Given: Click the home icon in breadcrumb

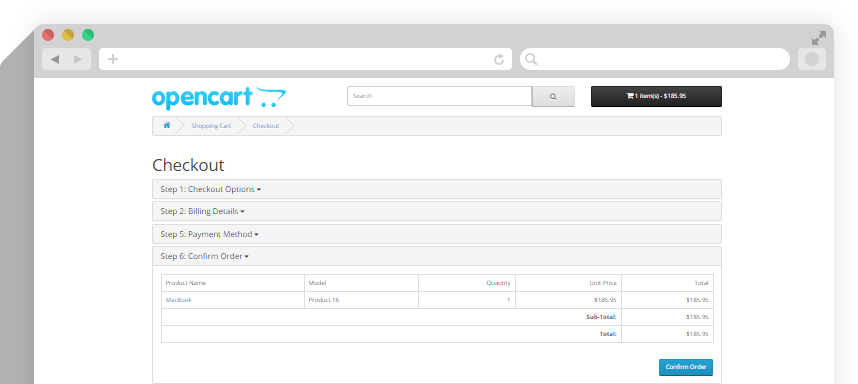Looking at the screenshot, I should [166, 125].
